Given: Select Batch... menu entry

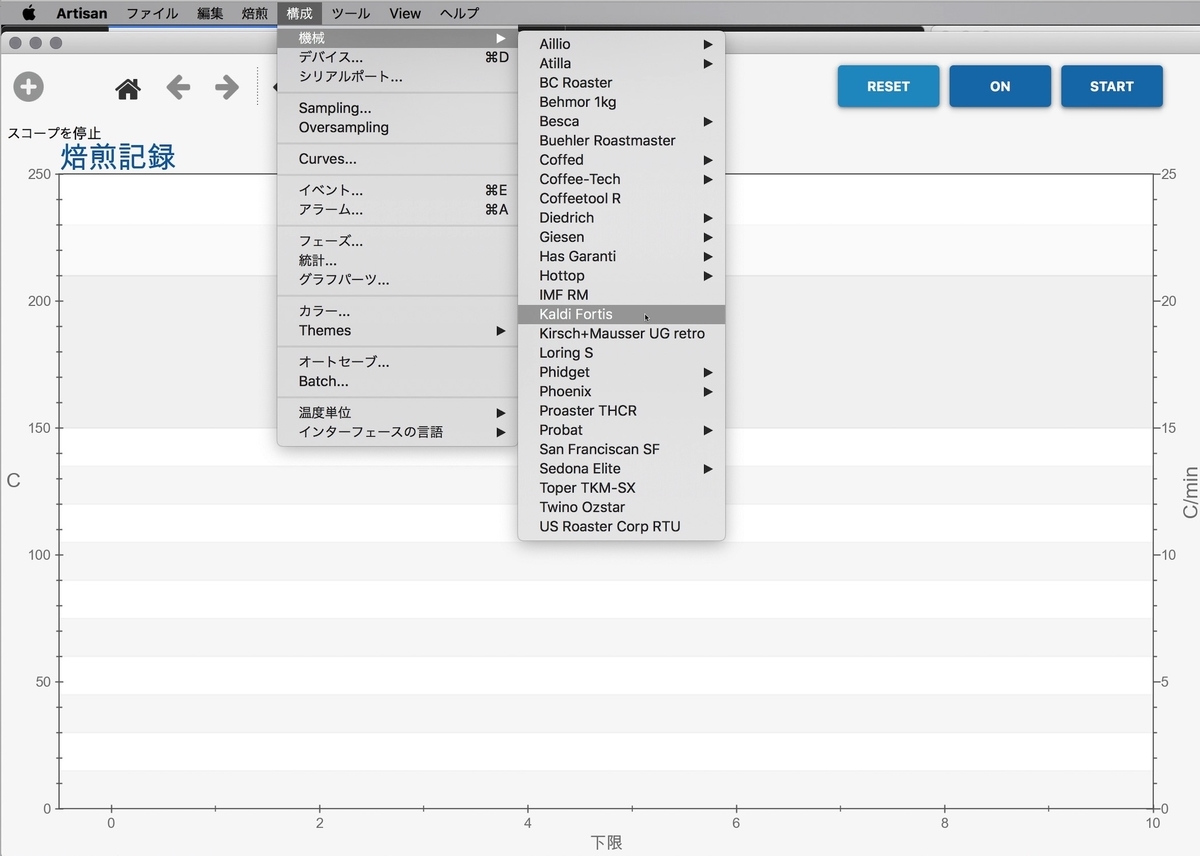Looking at the screenshot, I should [397, 381].
